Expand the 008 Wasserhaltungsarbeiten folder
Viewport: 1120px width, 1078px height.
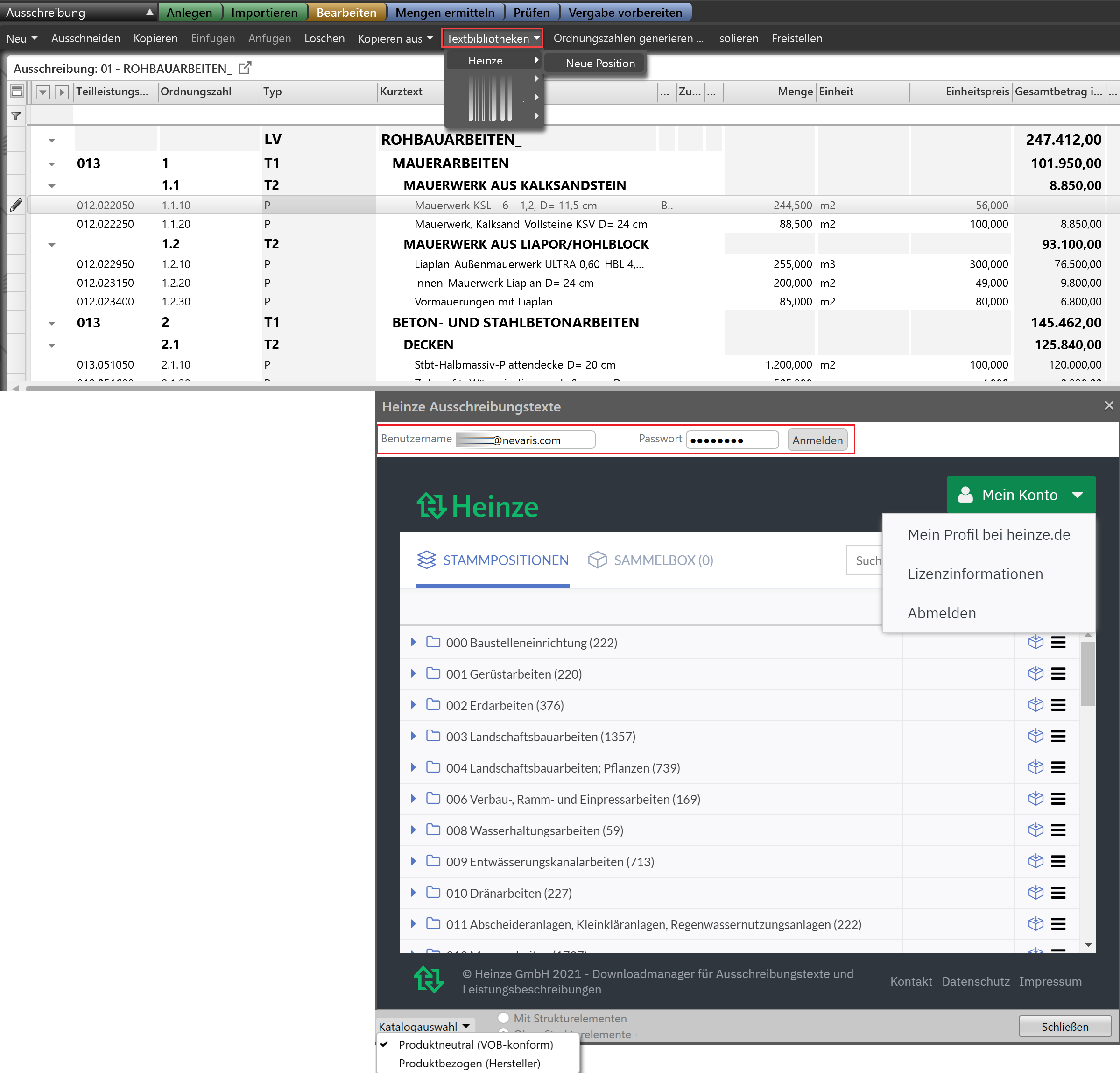click(x=413, y=830)
